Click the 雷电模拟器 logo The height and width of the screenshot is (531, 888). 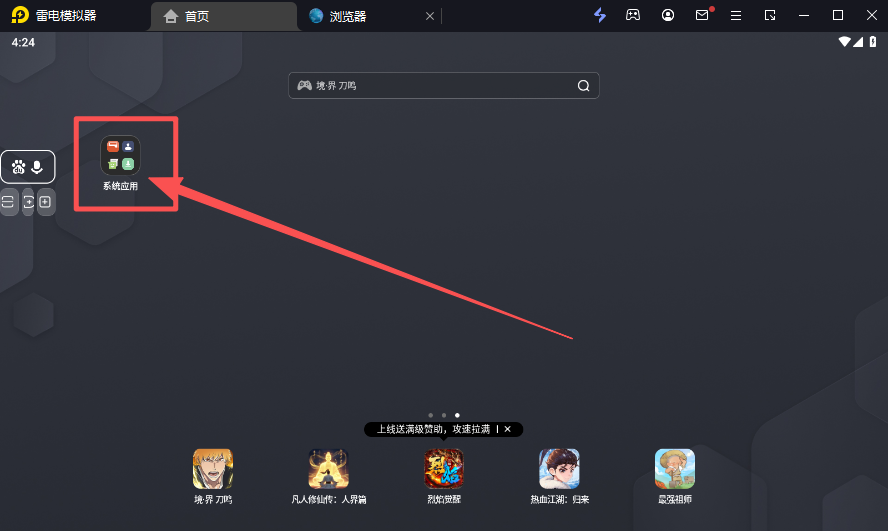pos(20,15)
